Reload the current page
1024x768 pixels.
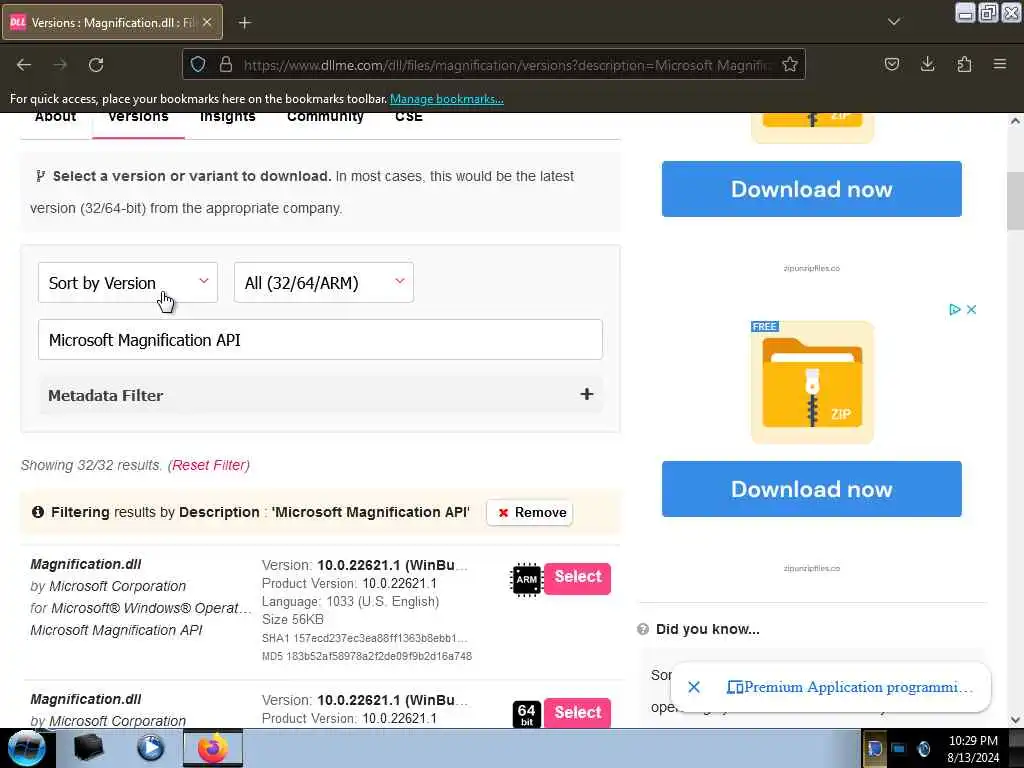(96, 65)
